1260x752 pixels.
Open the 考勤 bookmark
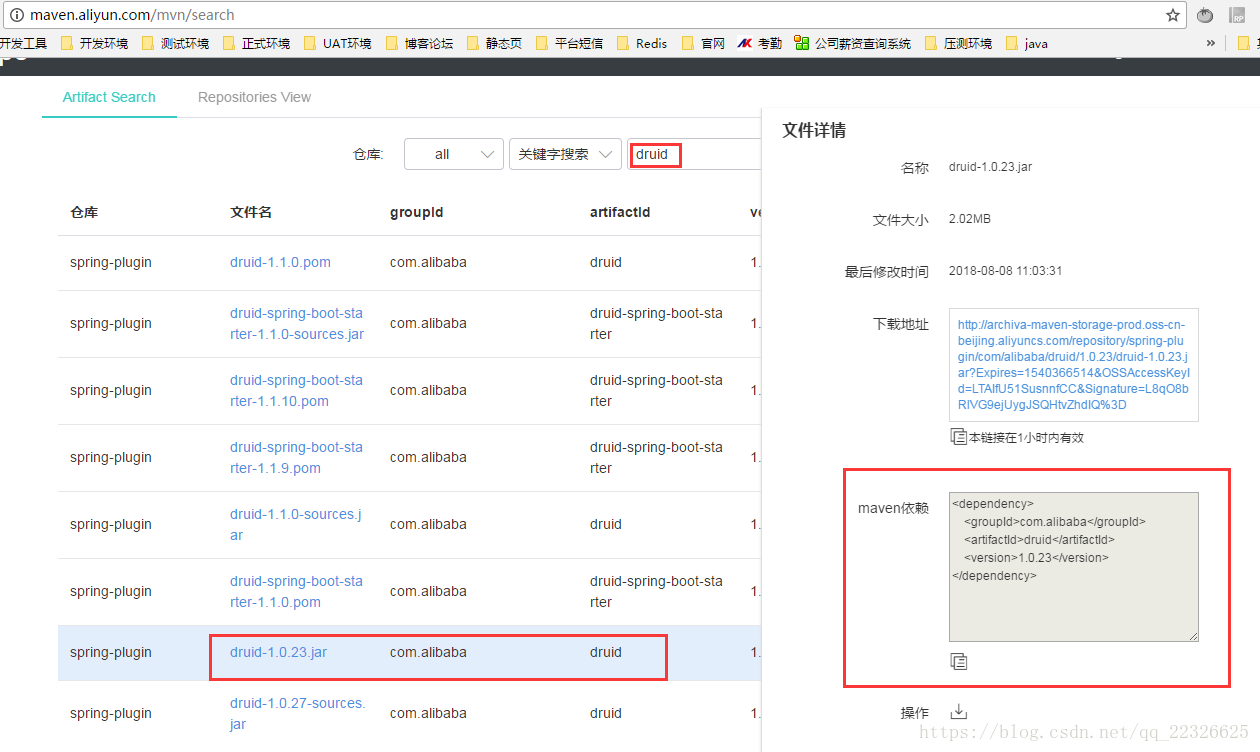click(760, 43)
